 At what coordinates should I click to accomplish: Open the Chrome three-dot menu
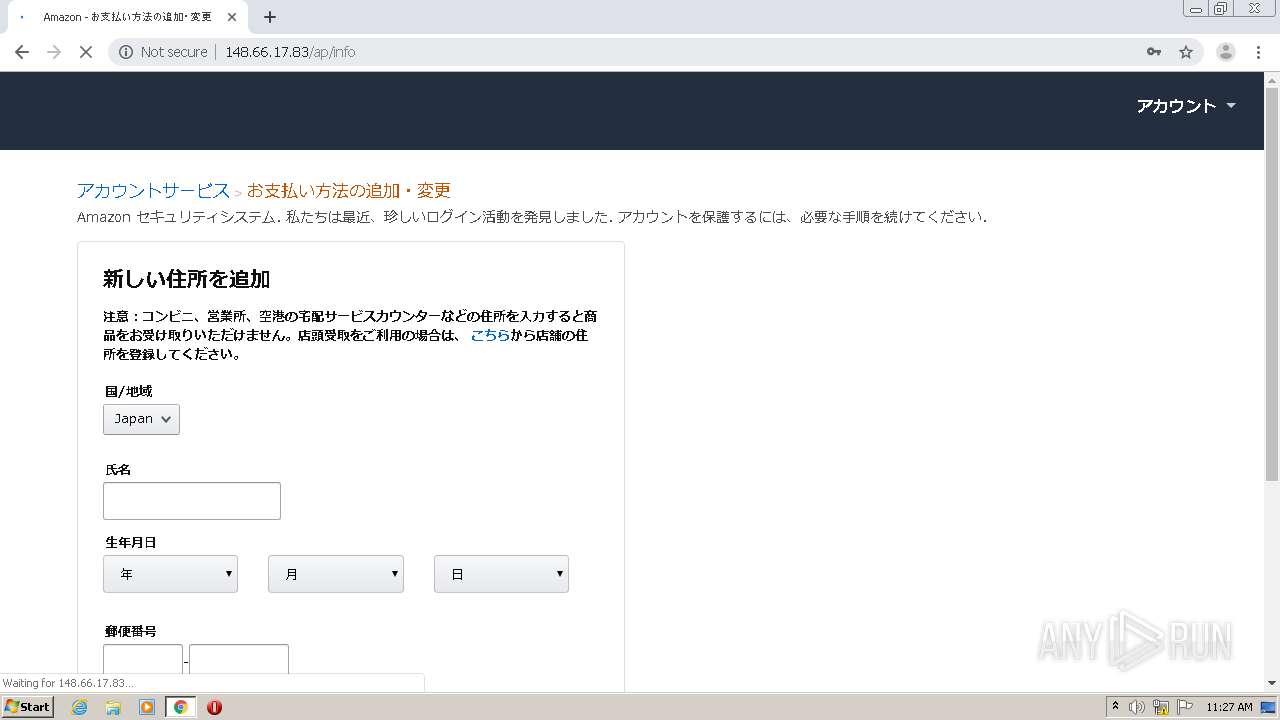[x=1259, y=52]
